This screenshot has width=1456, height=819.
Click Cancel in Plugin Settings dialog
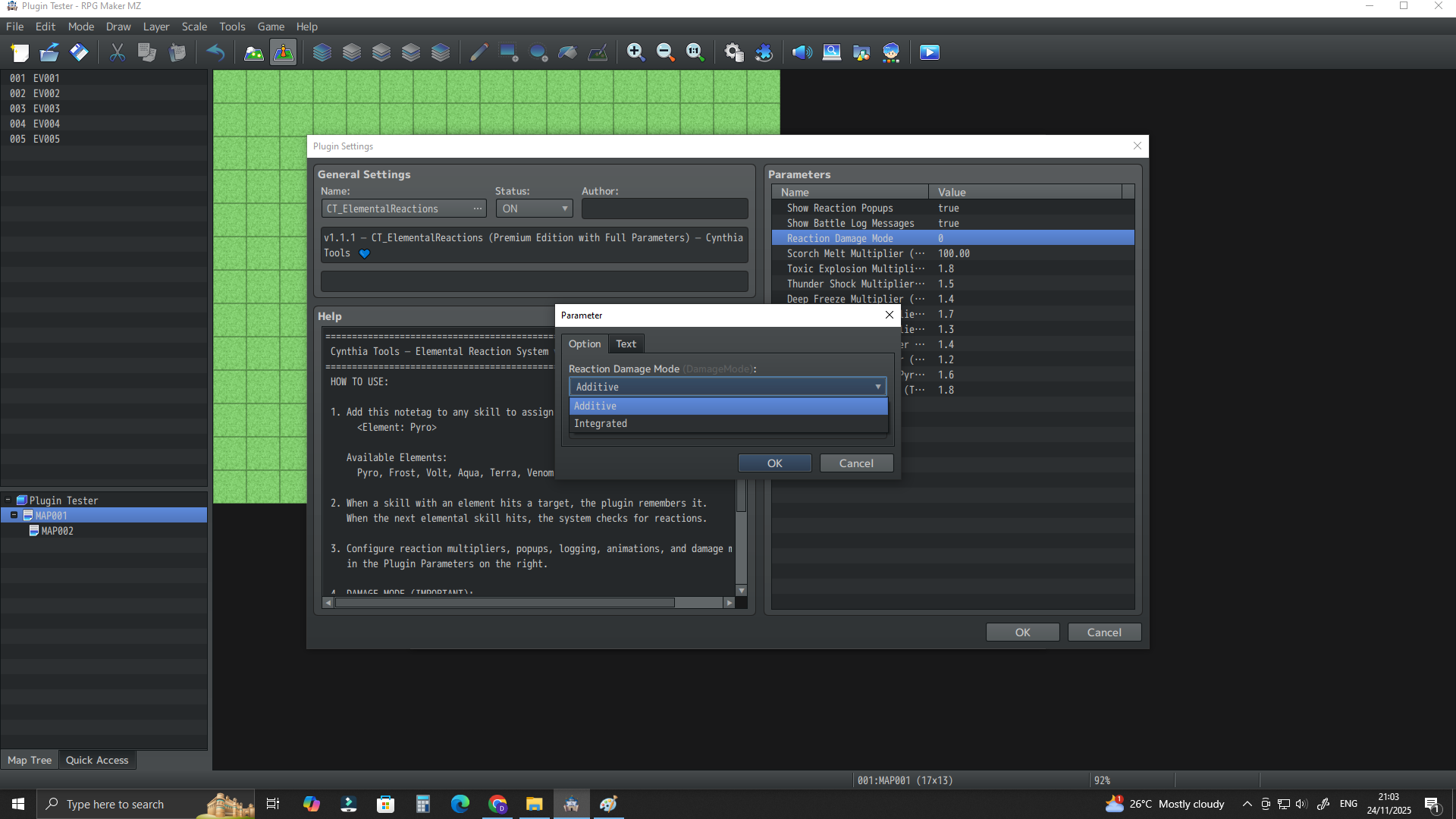pyautogui.click(x=1103, y=632)
